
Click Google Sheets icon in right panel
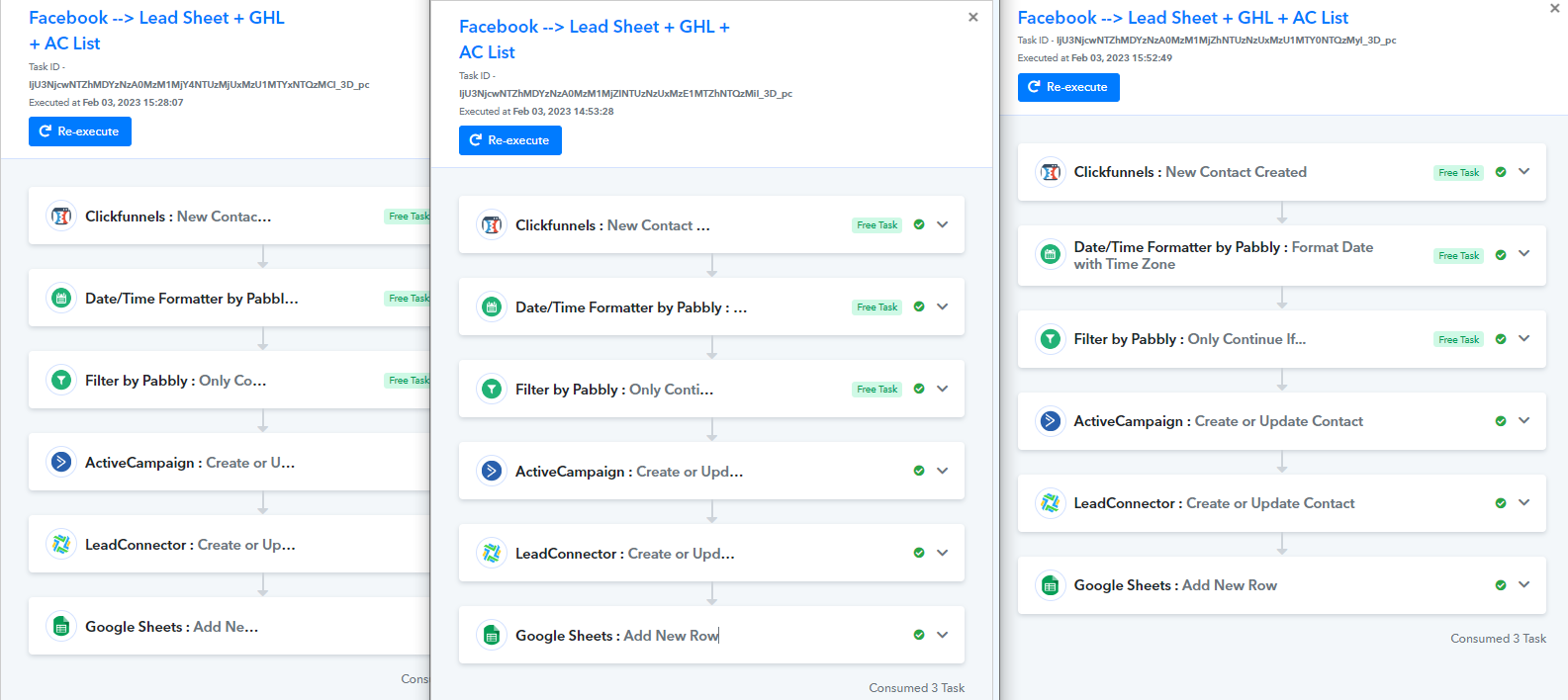click(x=1051, y=584)
